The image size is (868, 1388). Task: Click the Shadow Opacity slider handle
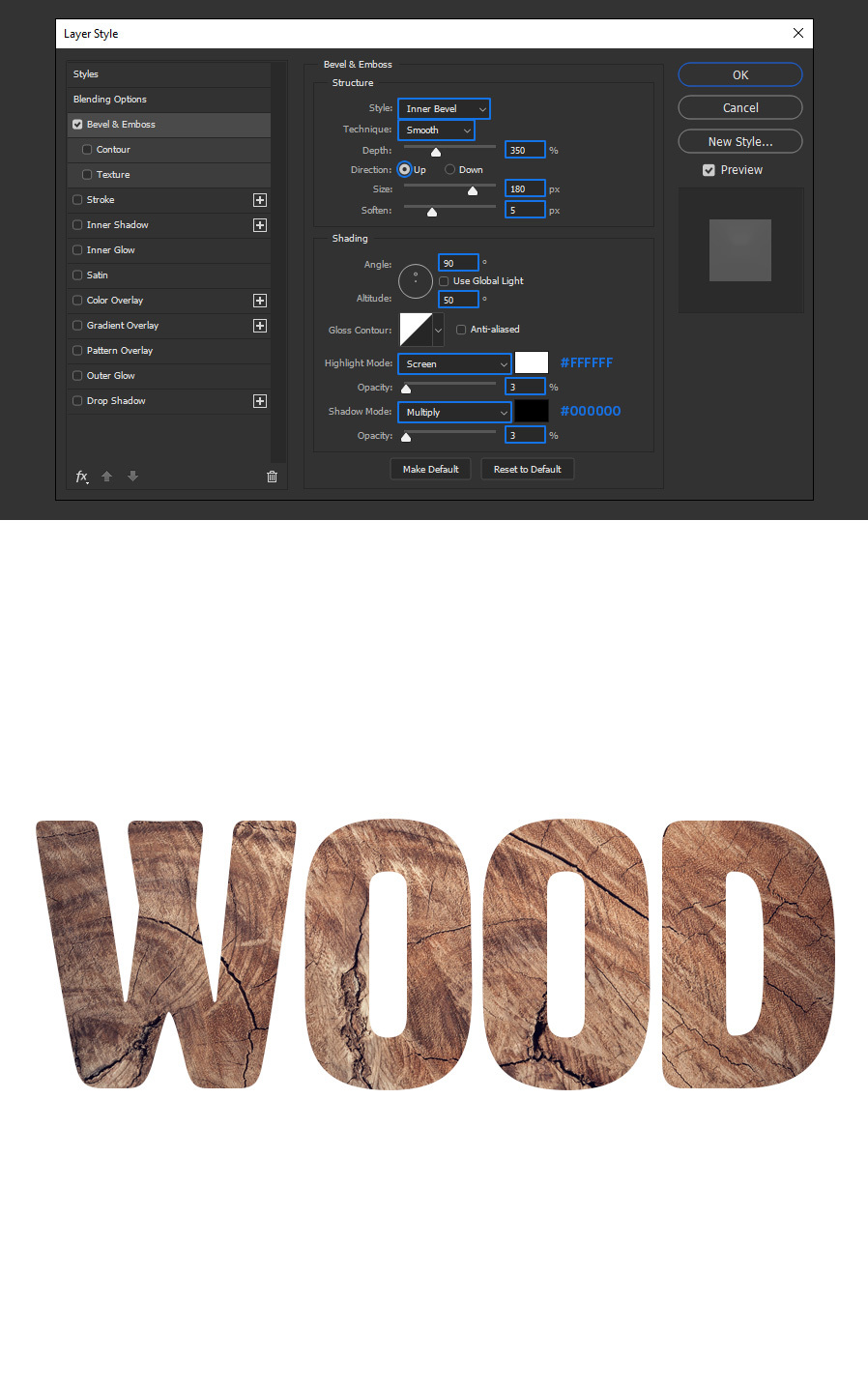(x=406, y=437)
